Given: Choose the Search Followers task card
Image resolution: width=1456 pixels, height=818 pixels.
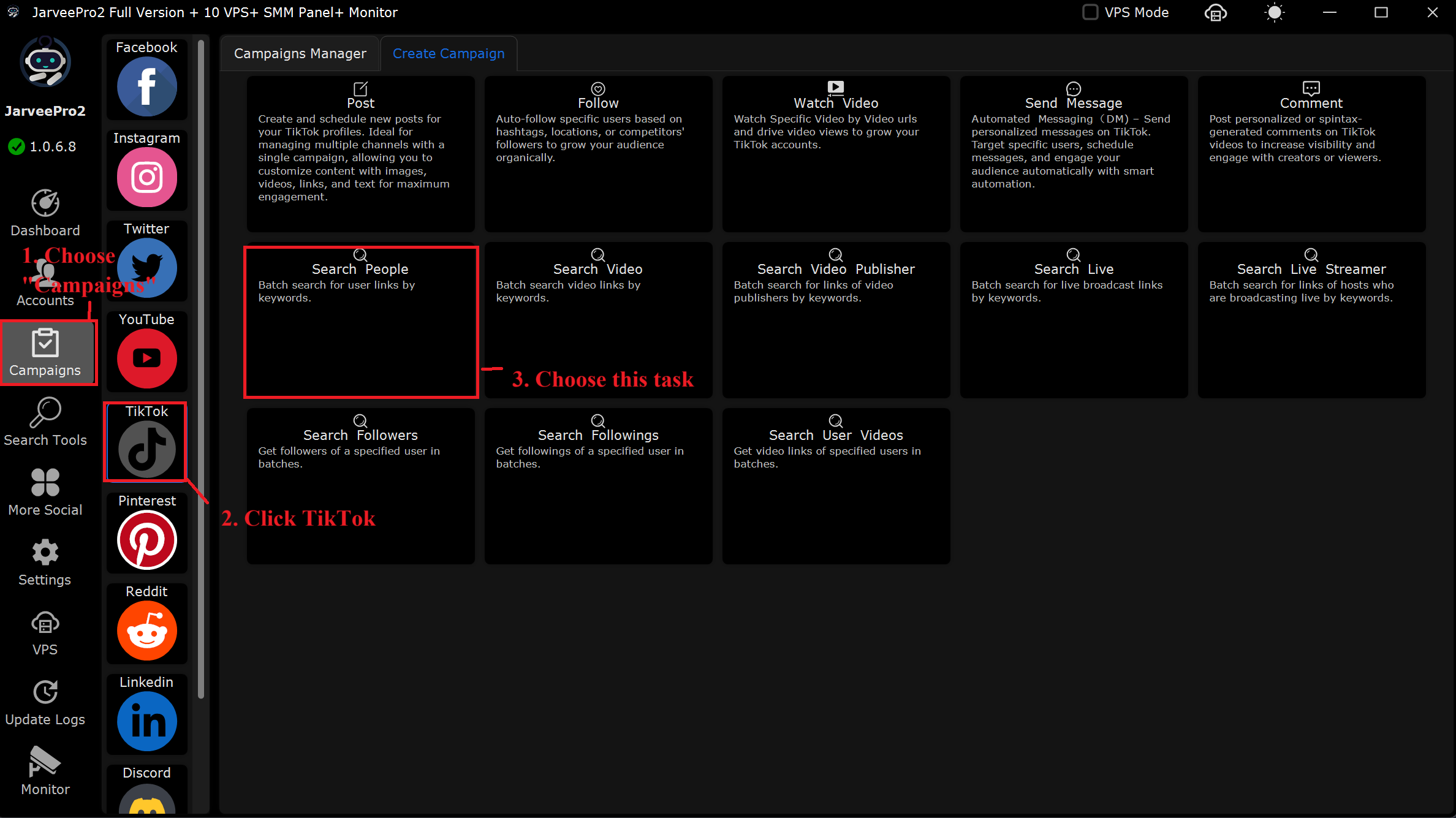Looking at the screenshot, I should [361, 486].
